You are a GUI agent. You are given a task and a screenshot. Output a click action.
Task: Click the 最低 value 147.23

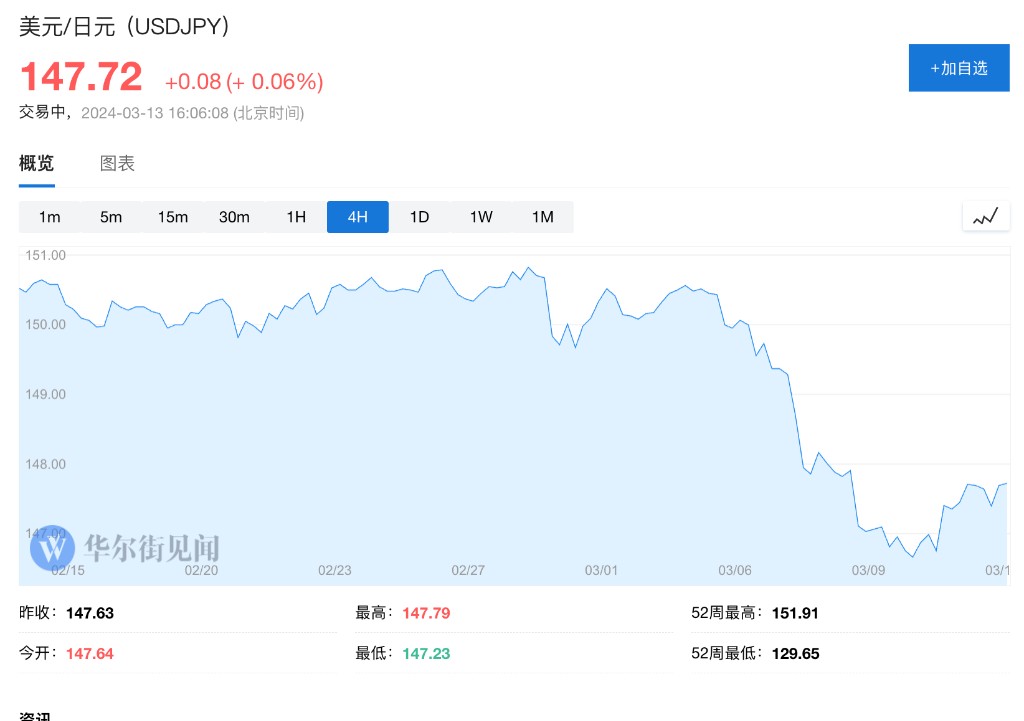coord(426,653)
